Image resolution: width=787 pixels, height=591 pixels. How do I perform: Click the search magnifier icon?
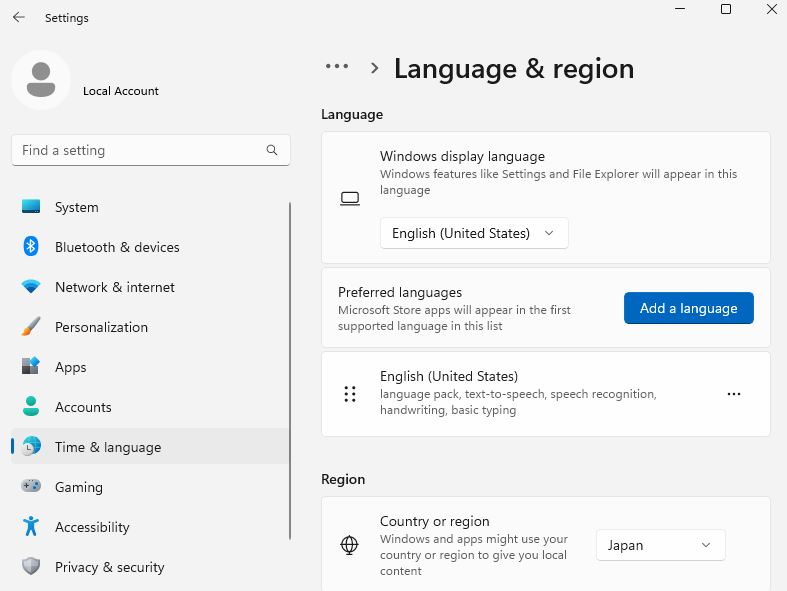coord(272,150)
